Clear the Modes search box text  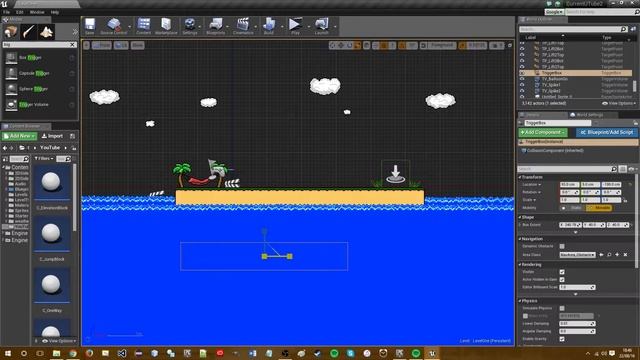tap(73, 44)
